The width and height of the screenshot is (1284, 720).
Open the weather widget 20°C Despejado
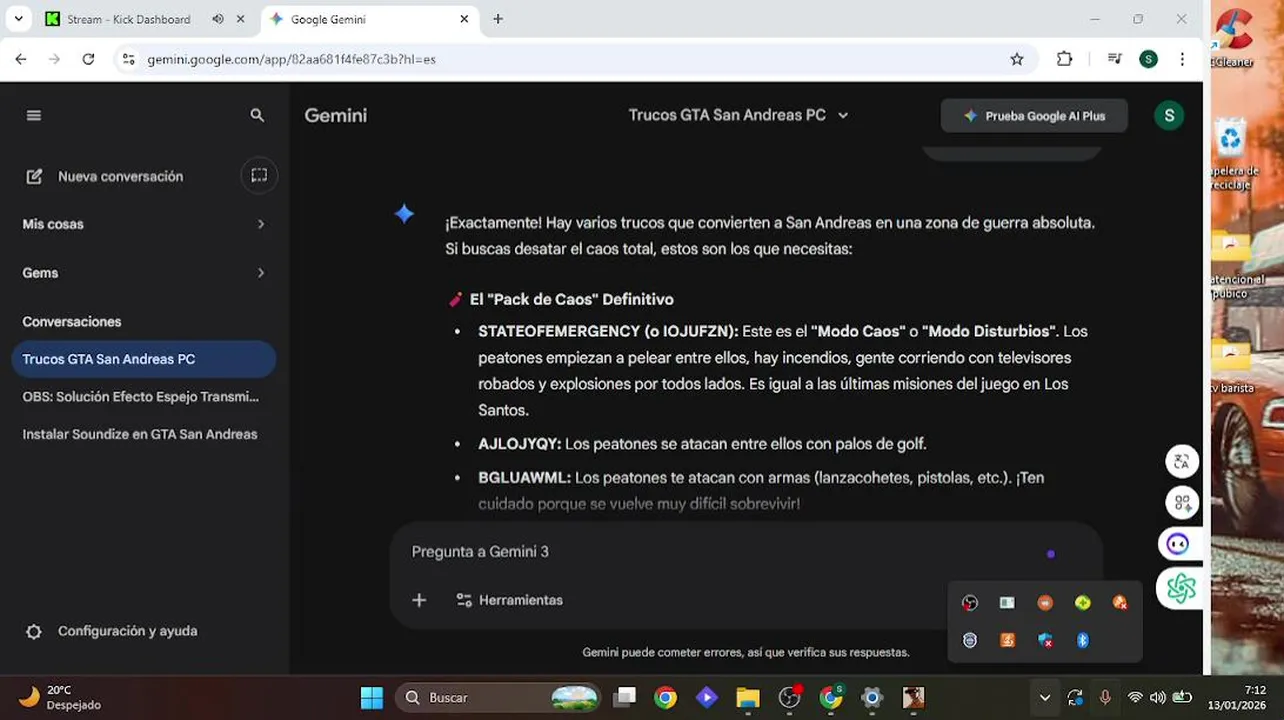point(62,697)
